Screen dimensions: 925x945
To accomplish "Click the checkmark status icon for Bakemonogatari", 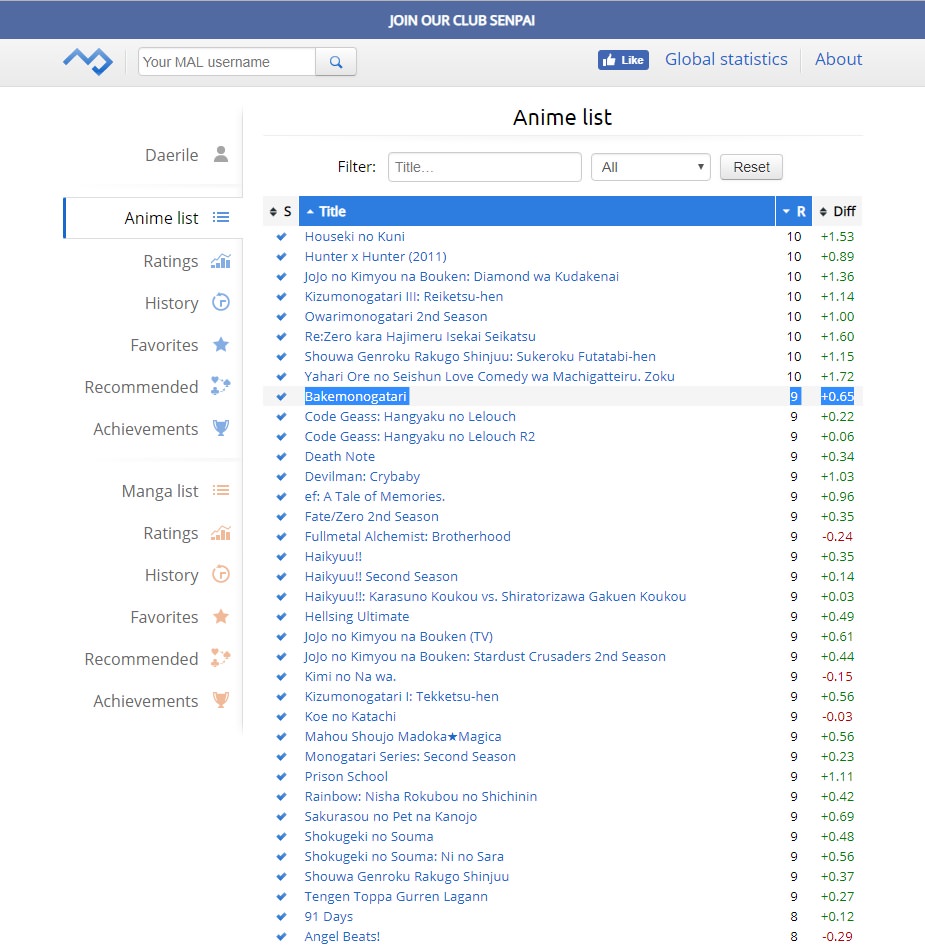I will (281, 397).
